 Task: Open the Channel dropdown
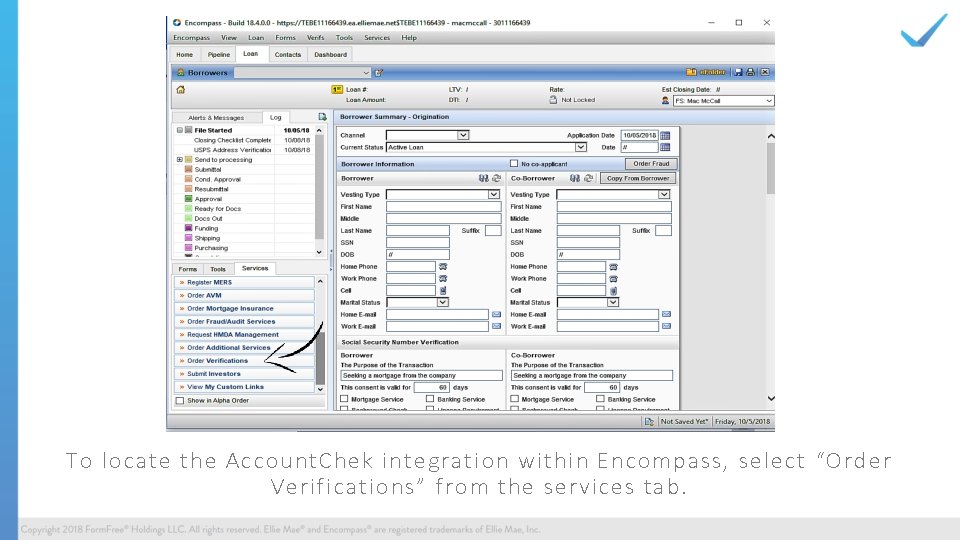point(463,135)
